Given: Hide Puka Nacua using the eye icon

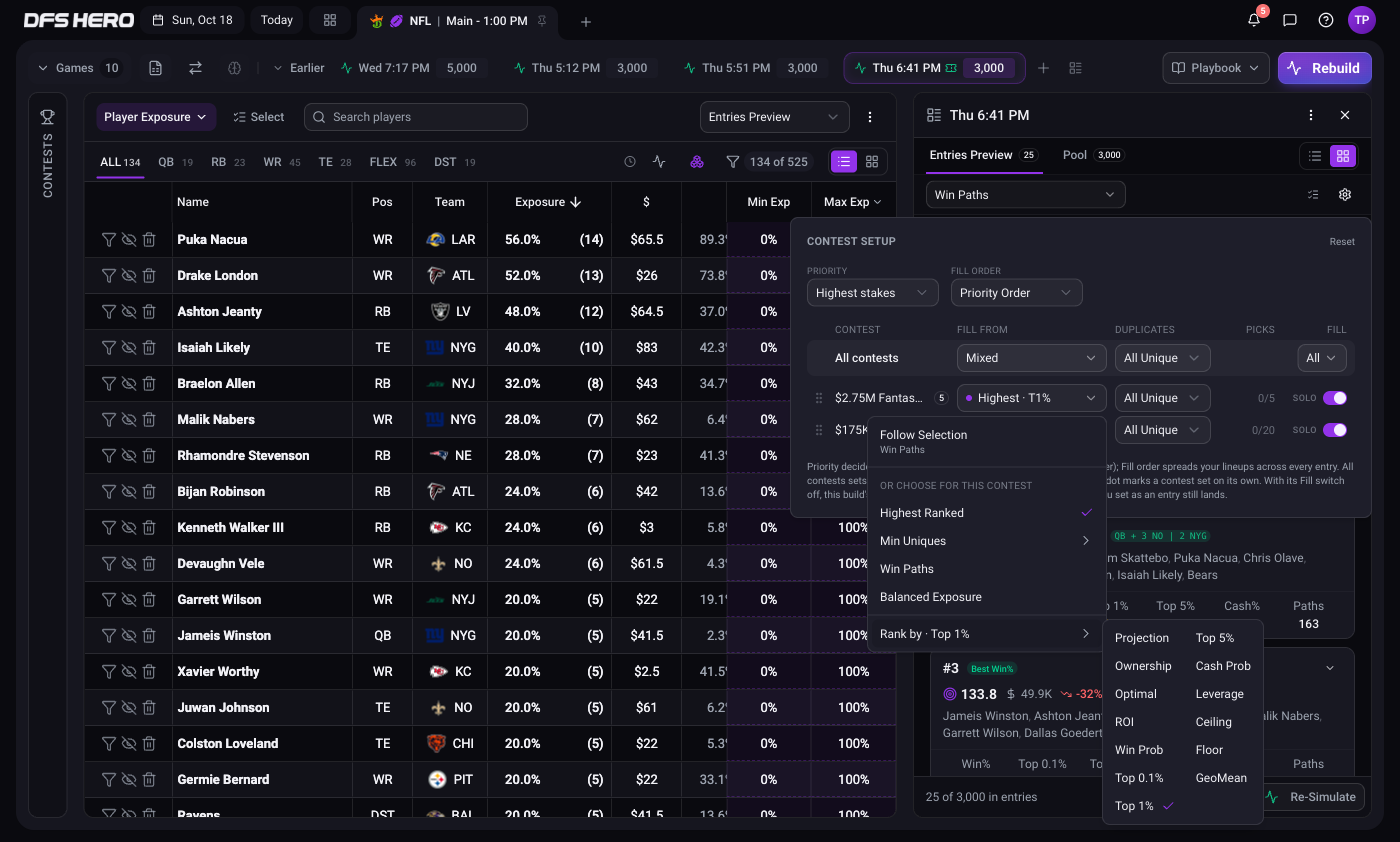Looking at the screenshot, I should [129, 239].
